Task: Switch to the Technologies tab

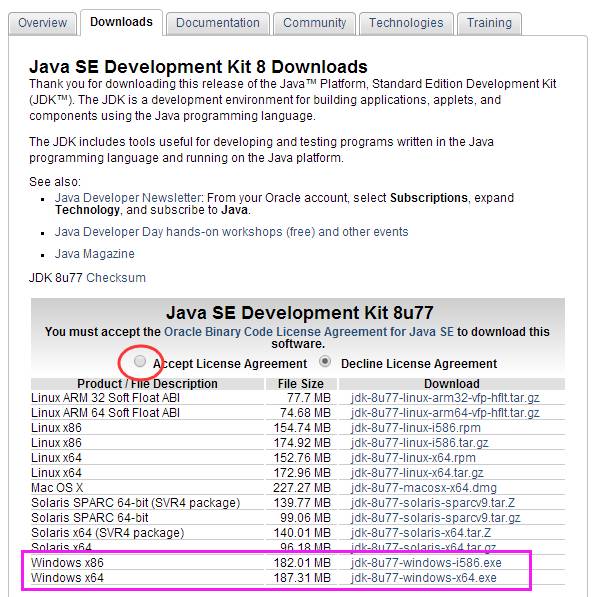Action: tap(406, 23)
